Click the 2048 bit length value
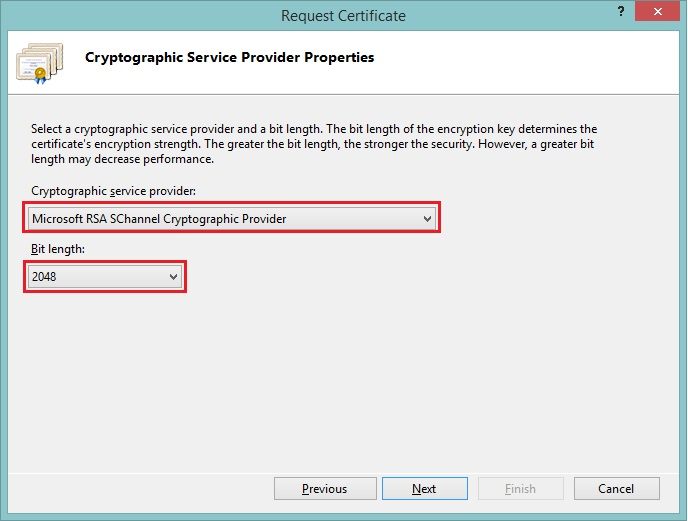Screen dimensions: 688x521 point(44,276)
